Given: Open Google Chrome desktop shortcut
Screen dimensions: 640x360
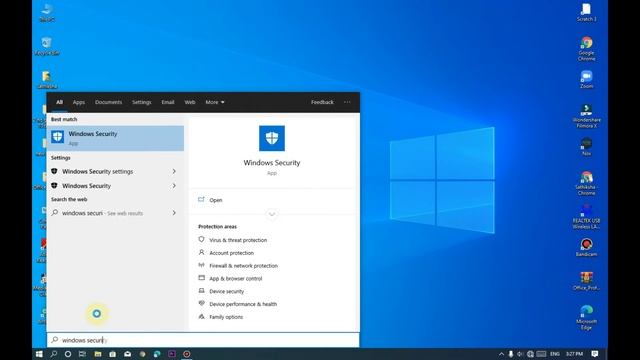Looking at the screenshot, I should click(586, 49).
